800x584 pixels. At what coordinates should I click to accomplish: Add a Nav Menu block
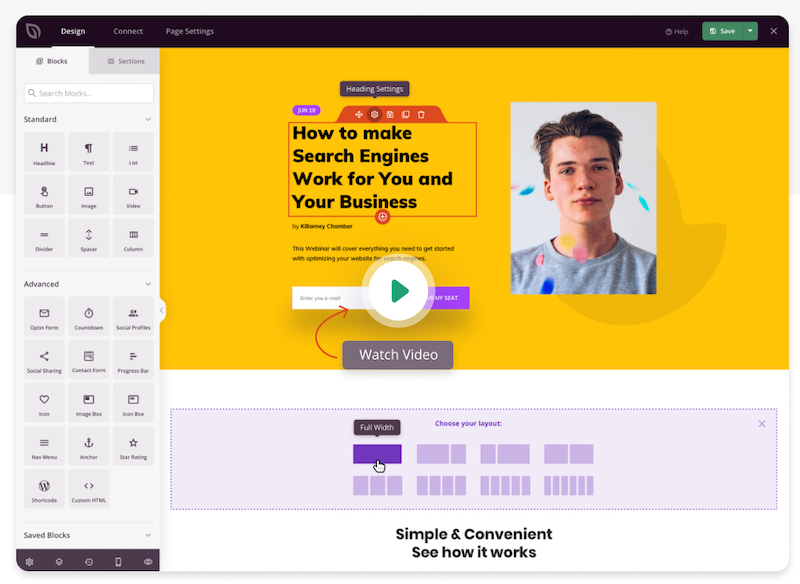[44, 446]
